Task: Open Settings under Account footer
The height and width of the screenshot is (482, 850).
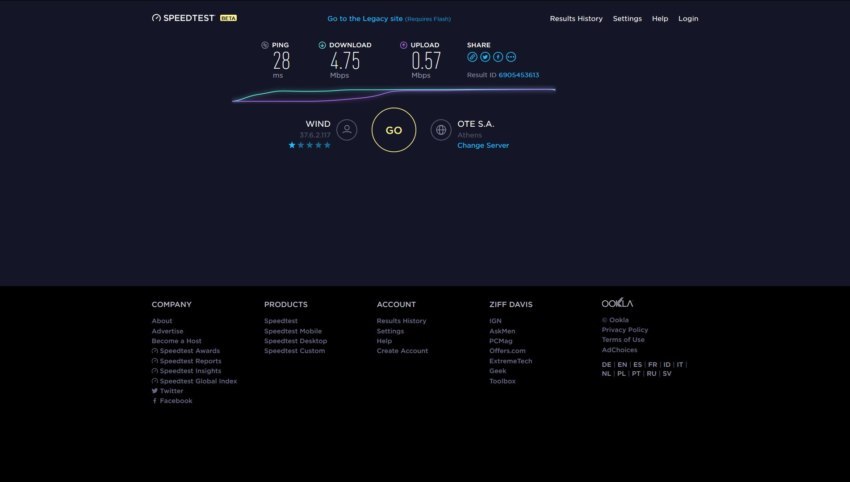Action: [390, 331]
